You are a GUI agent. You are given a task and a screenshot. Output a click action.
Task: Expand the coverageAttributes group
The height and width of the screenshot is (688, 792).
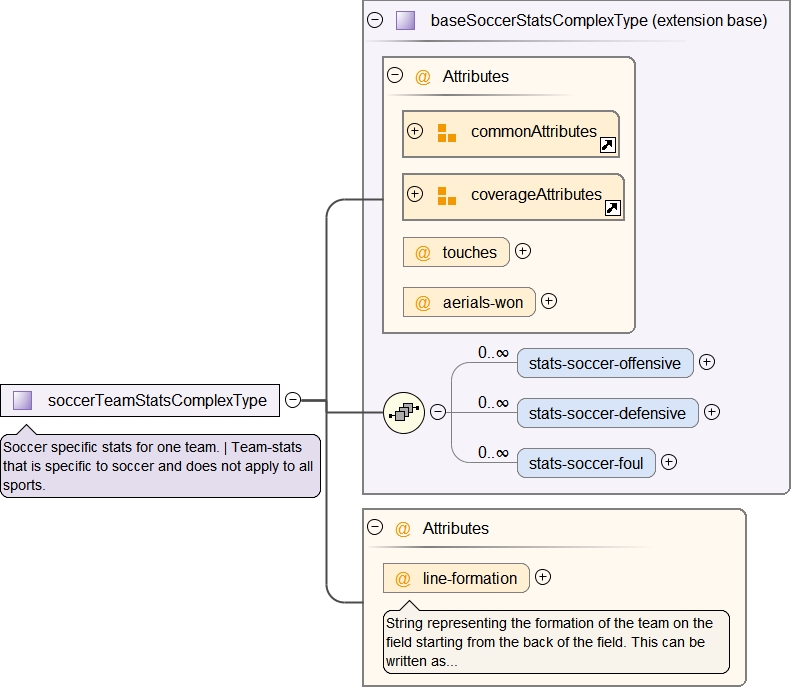pyautogui.click(x=415, y=194)
